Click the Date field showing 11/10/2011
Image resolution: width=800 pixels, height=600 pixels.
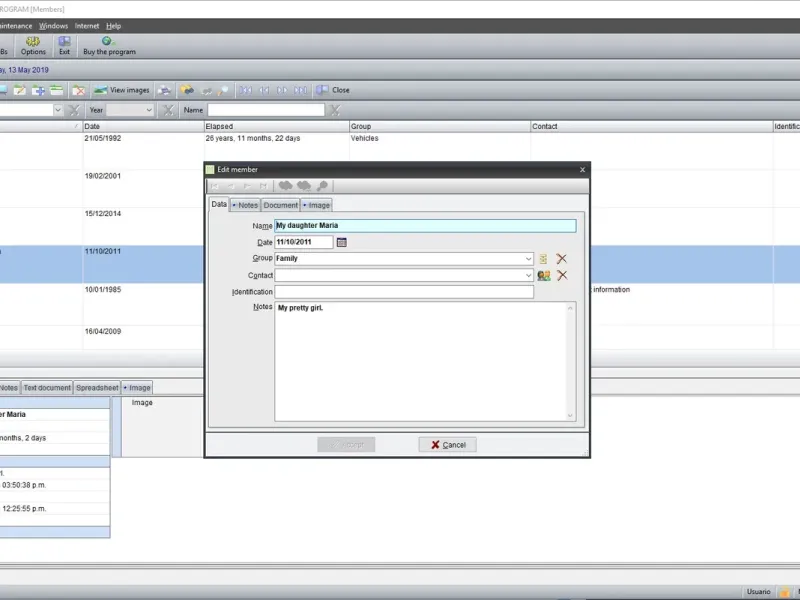point(304,242)
